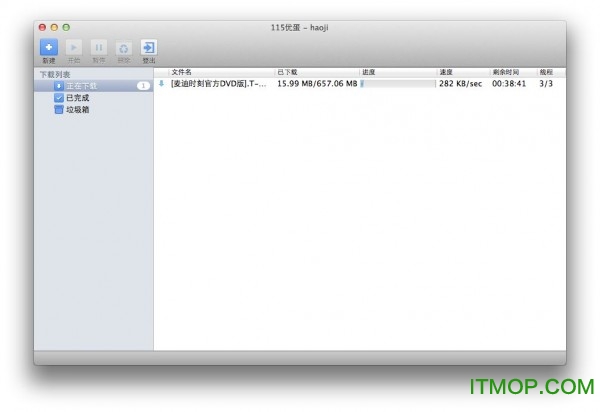Click the blue download arrow icon in the file row
The height and width of the screenshot is (412, 600).
162,84
